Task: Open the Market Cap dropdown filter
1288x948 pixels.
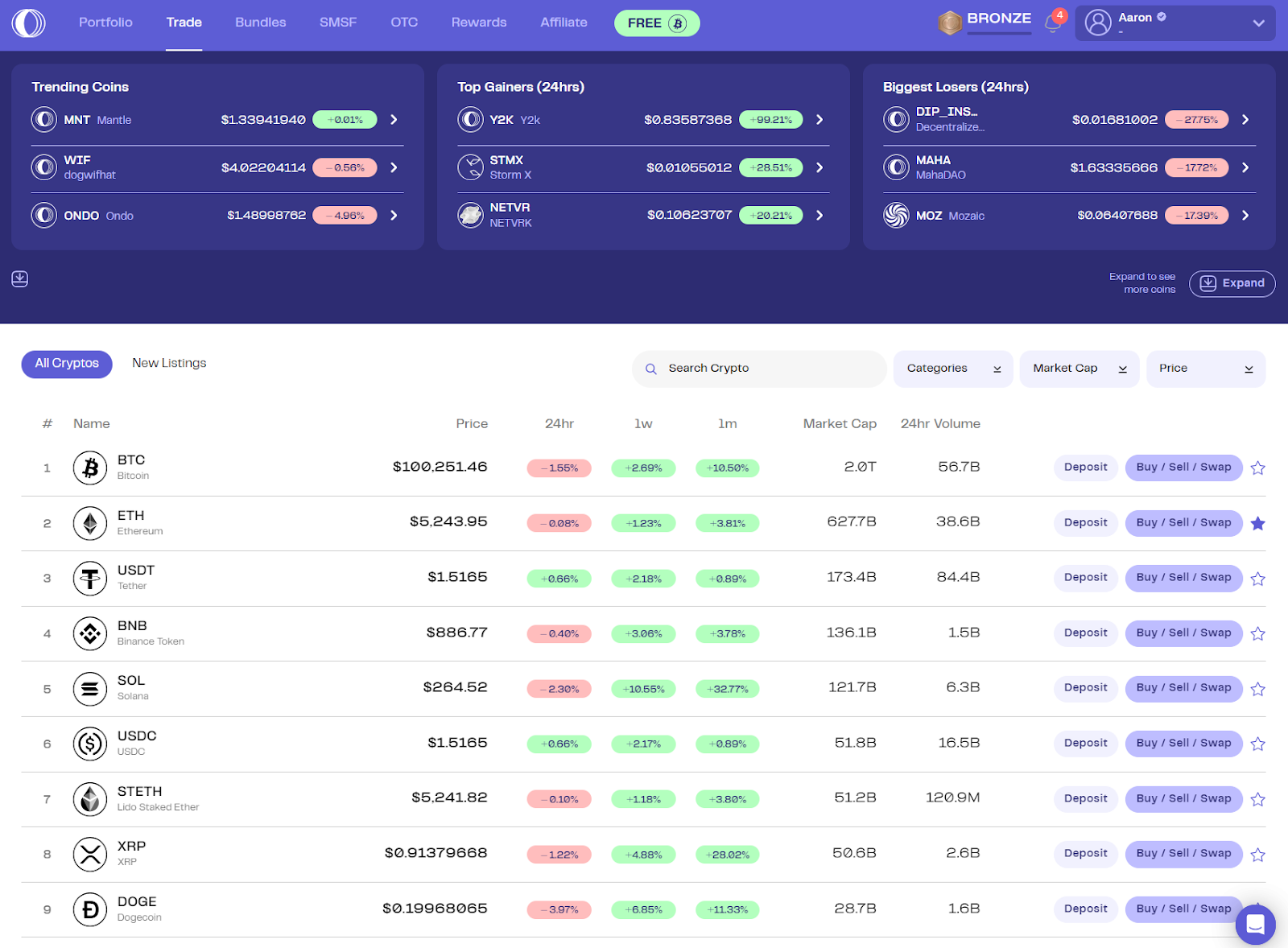Action: coord(1079,369)
